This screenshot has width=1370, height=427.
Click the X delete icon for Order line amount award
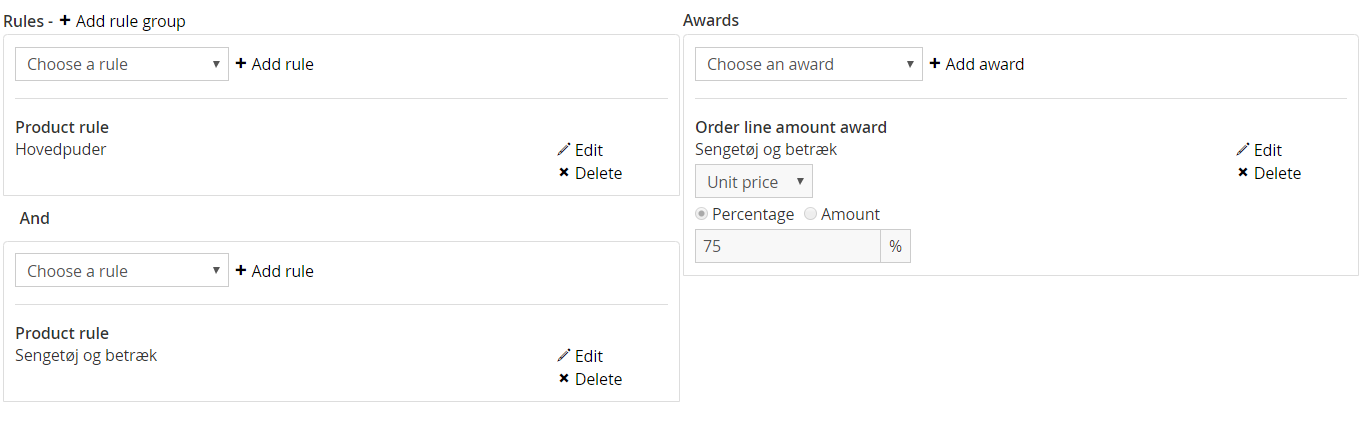coord(1243,173)
